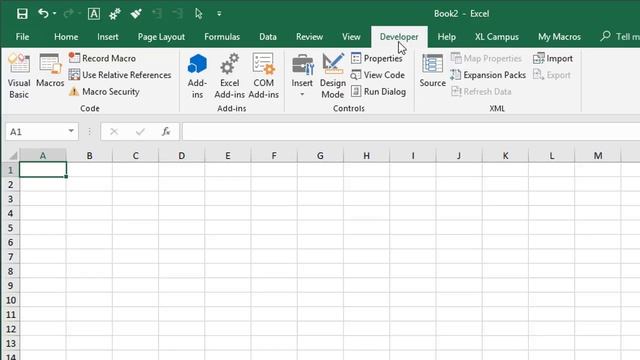This screenshot has height=360, width=640.
Task: Go to the Formulas tab
Action: [222, 37]
